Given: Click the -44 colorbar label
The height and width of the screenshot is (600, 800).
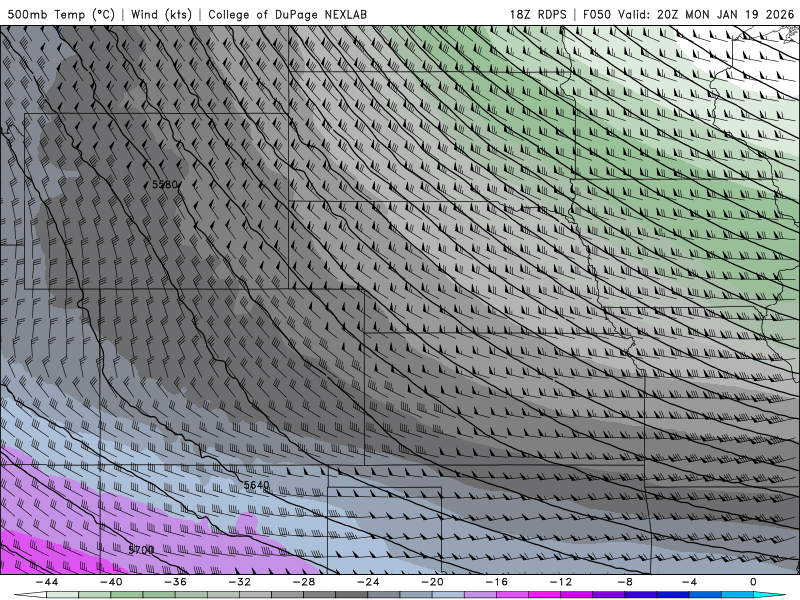Looking at the screenshot, I should (47, 582).
